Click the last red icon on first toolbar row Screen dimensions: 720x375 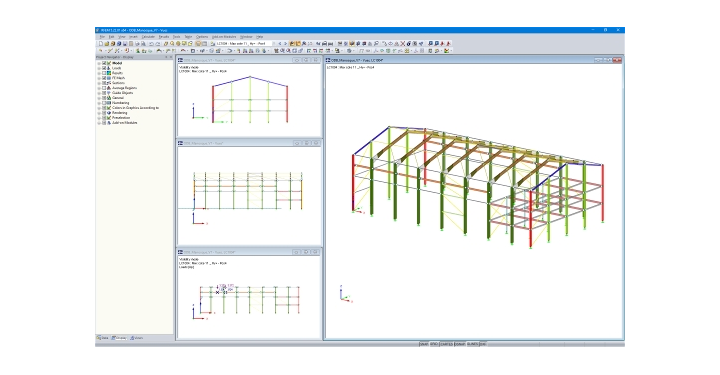pos(448,44)
